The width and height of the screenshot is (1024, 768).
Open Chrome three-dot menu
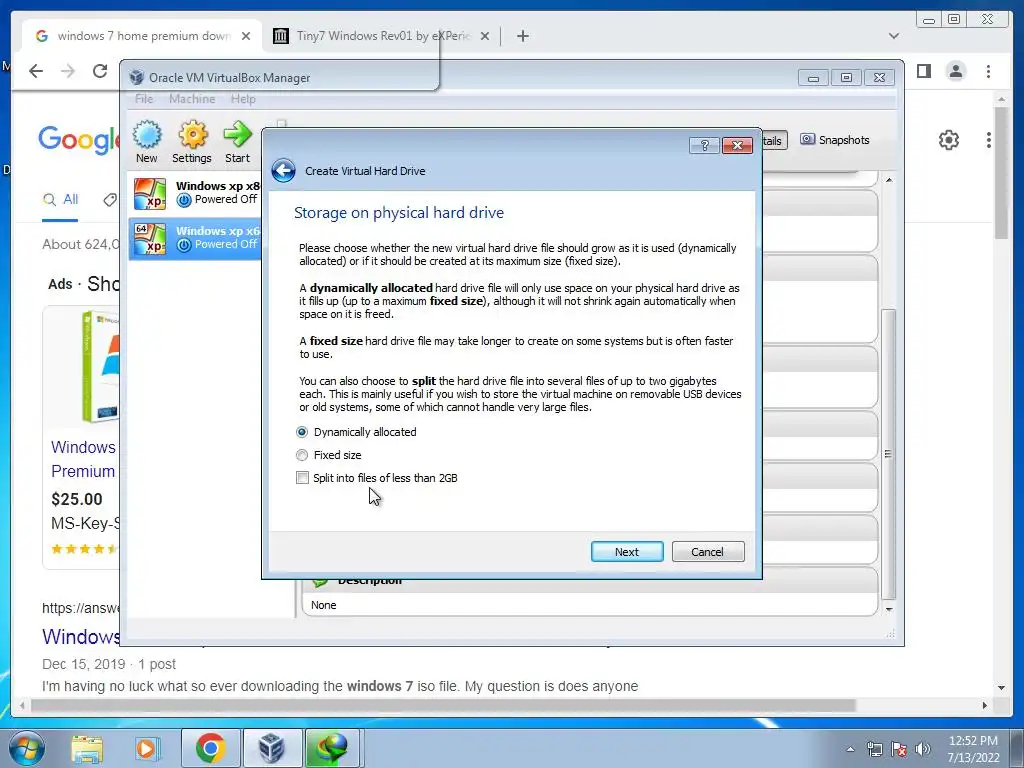tap(988, 71)
